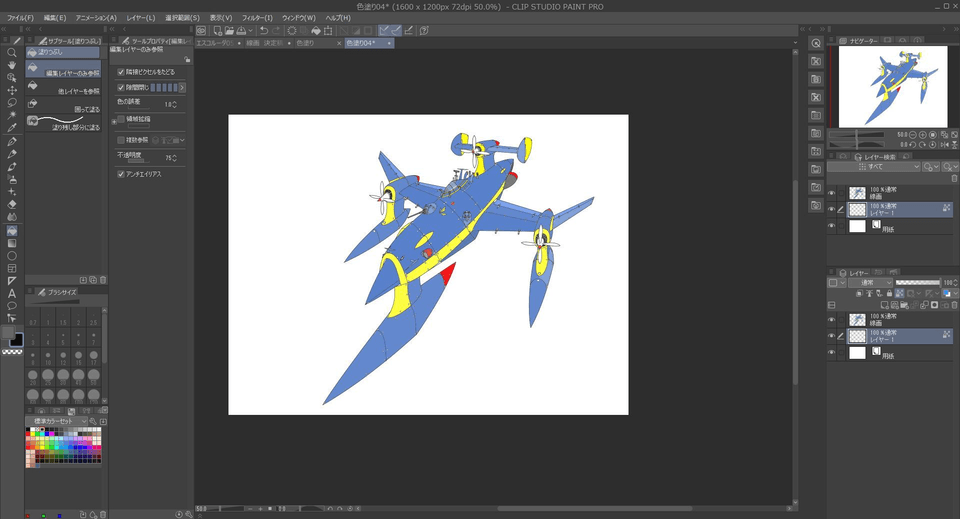Hide the 線画 layer in the Layer panel
The width and height of the screenshot is (960, 519).
tap(831, 319)
